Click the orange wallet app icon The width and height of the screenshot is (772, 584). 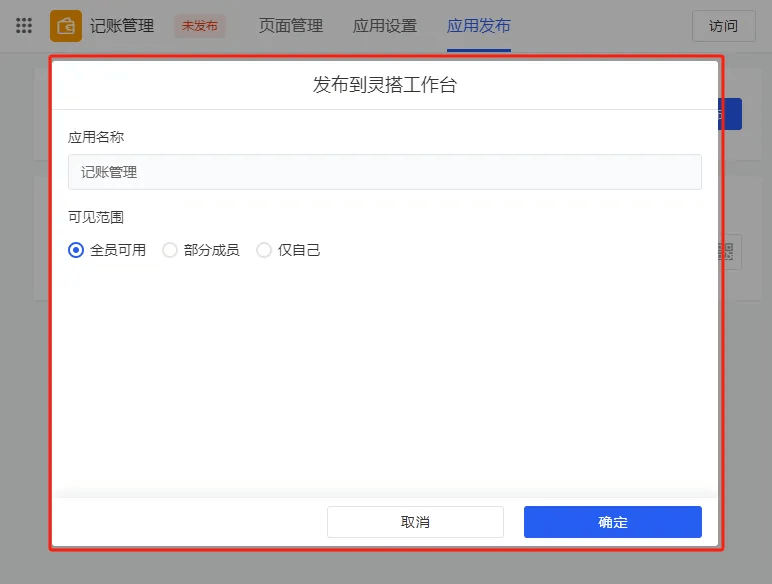click(66, 26)
